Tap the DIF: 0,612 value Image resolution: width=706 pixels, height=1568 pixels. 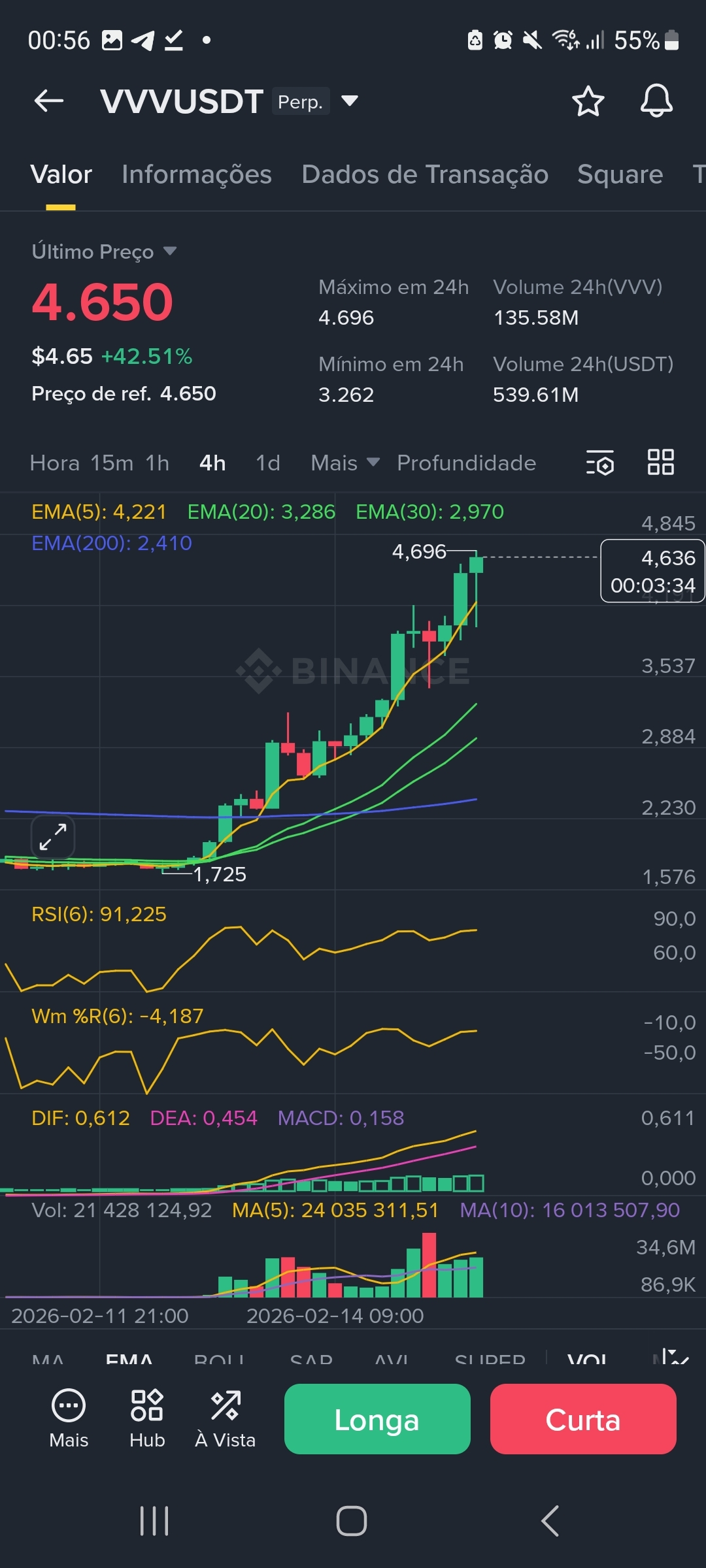click(80, 1118)
